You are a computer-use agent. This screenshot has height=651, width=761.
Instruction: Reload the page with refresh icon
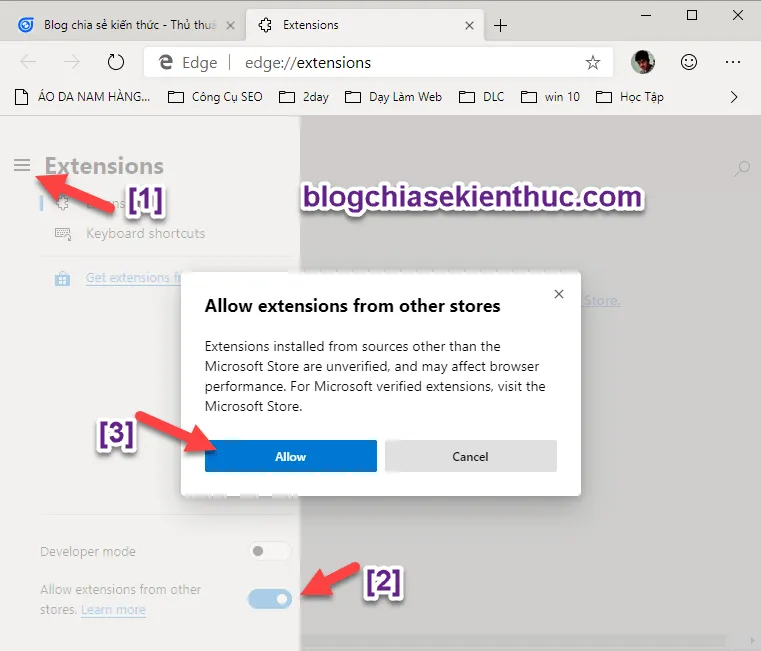click(116, 62)
